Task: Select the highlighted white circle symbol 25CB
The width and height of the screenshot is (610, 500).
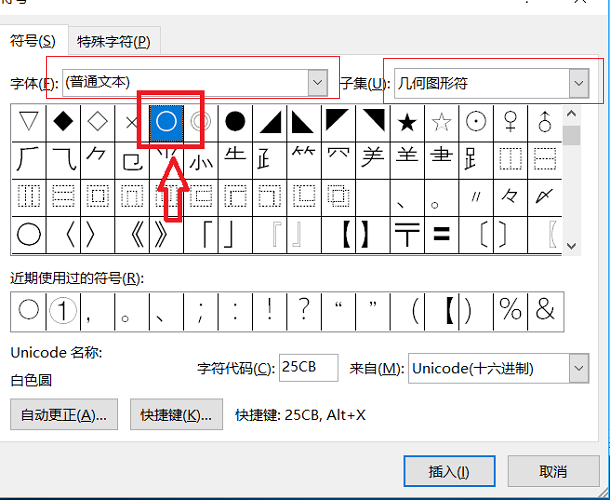Action: (x=167, y=123)
